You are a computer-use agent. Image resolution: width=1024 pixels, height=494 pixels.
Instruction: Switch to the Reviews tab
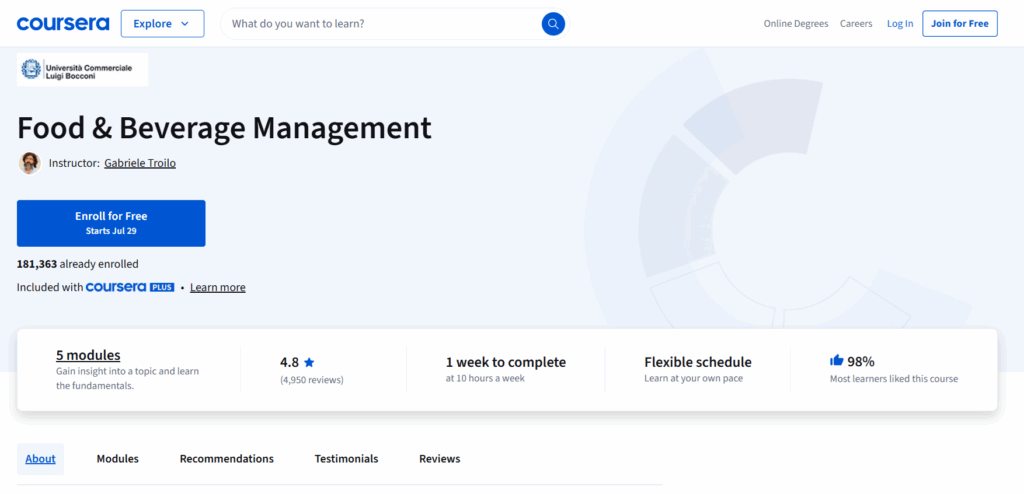(x=440, y=459)
